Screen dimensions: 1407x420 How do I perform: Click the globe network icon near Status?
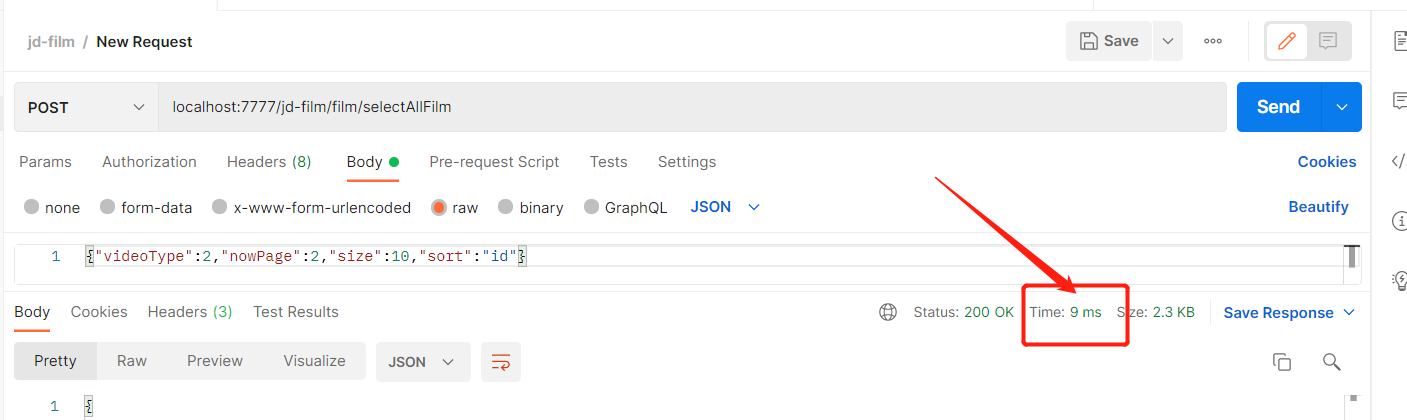coord(887,312)
